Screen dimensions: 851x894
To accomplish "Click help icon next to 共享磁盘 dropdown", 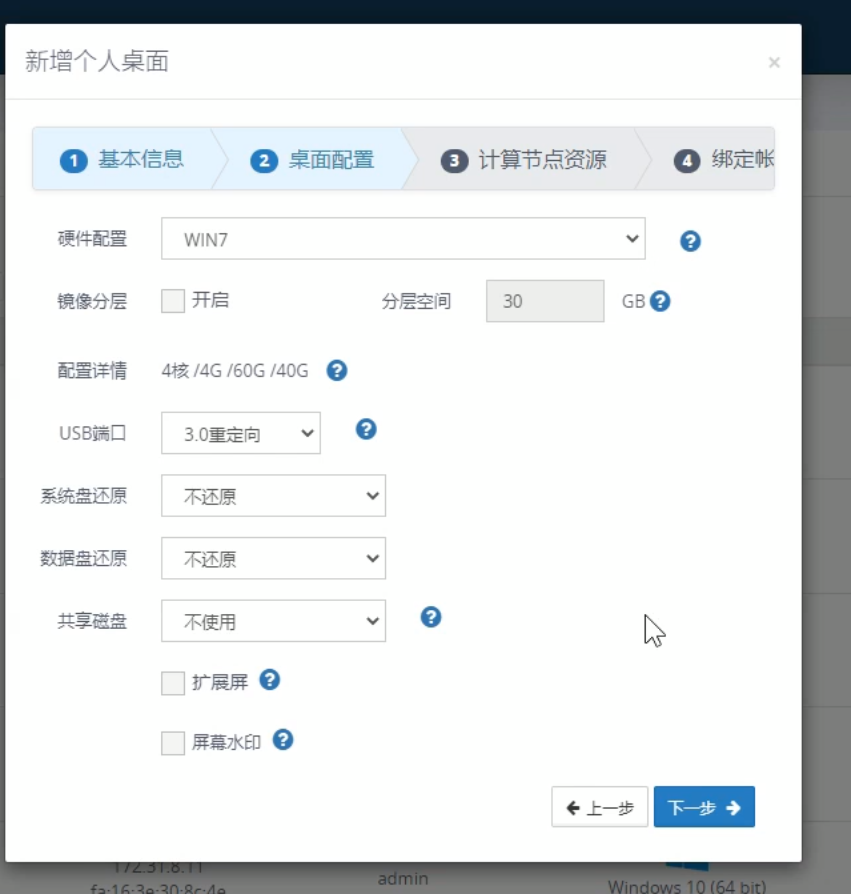I will (x=431, y=617).
